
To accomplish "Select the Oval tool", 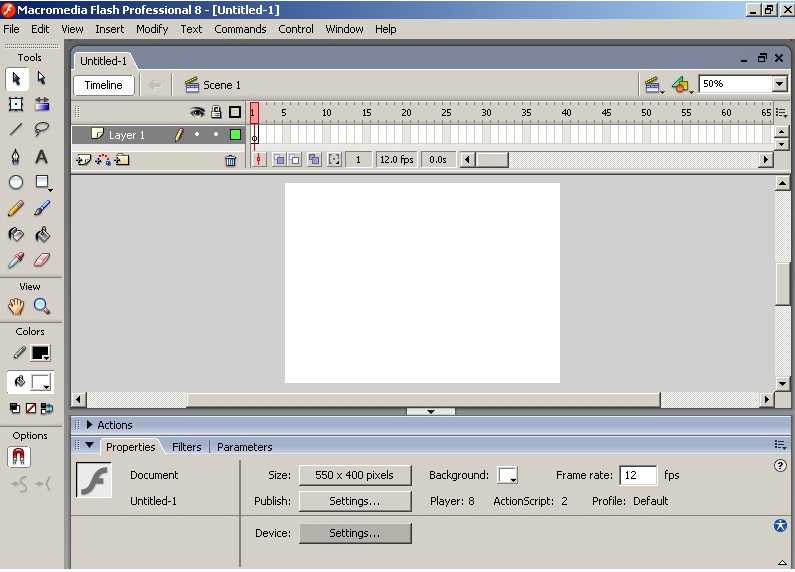I will tap(16, 182).
